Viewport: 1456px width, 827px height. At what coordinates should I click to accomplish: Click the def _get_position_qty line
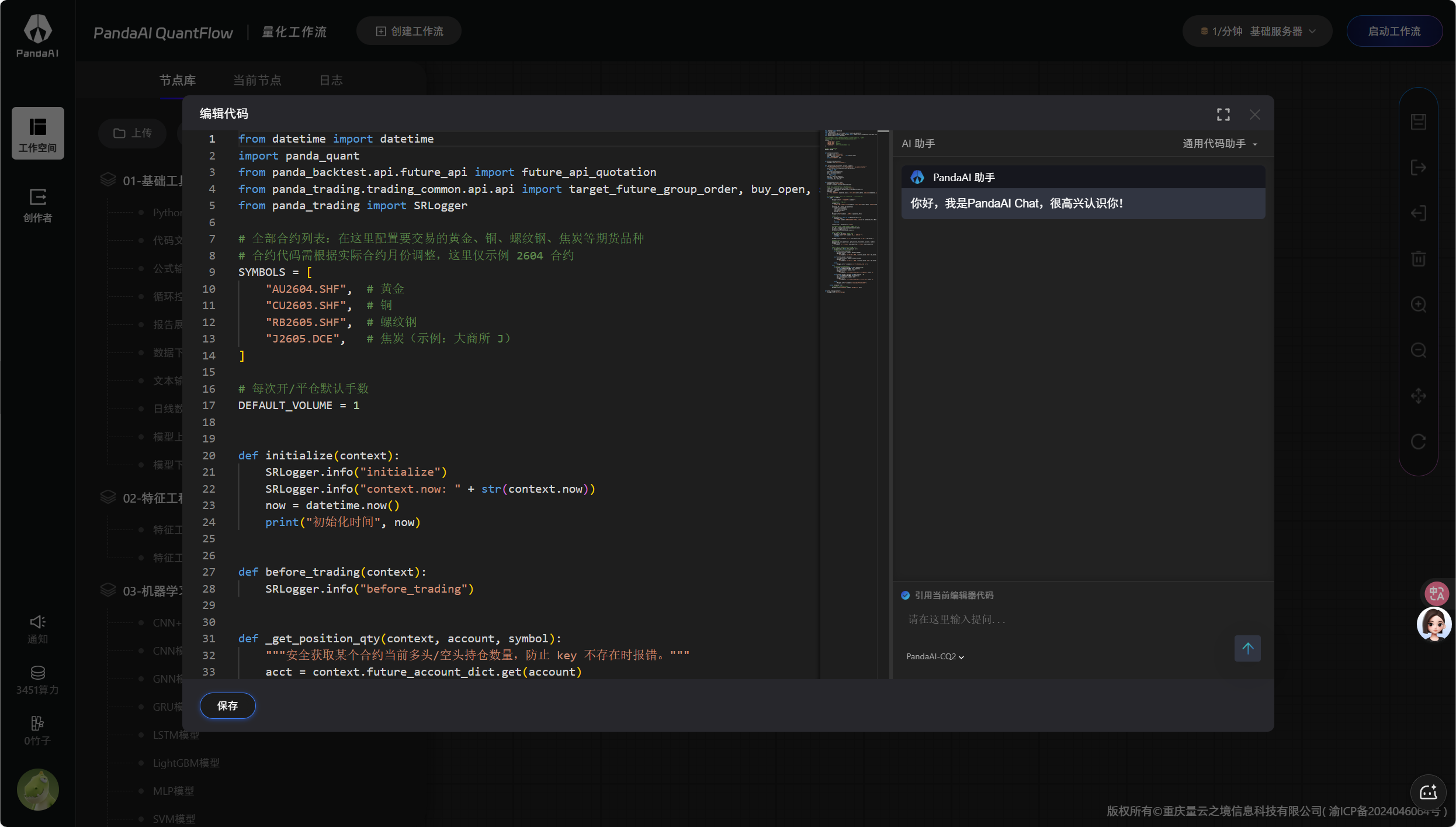pyautogui.click(x=400, y=638)
